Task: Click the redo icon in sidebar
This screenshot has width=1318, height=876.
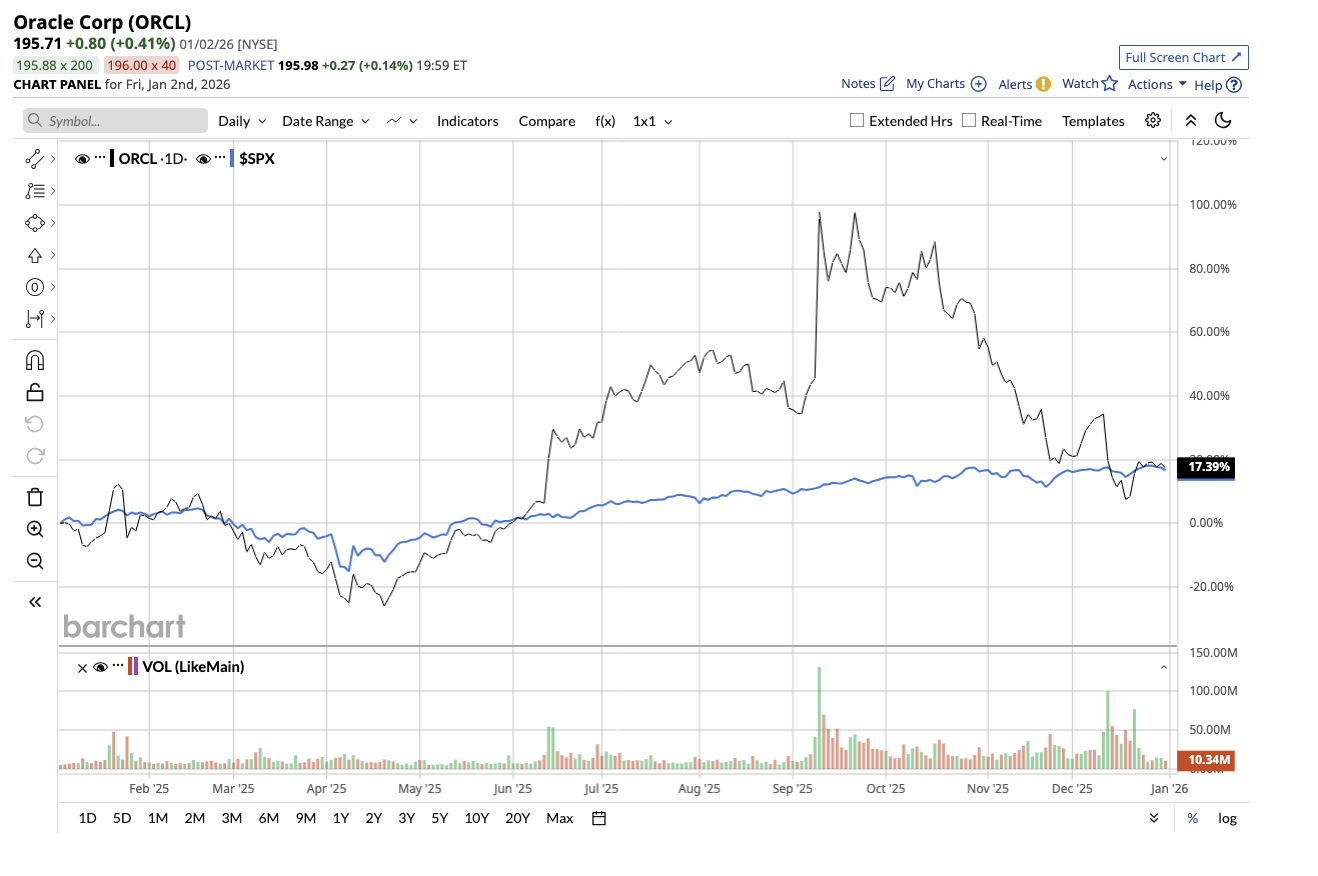Action: [x=35, y=456]
